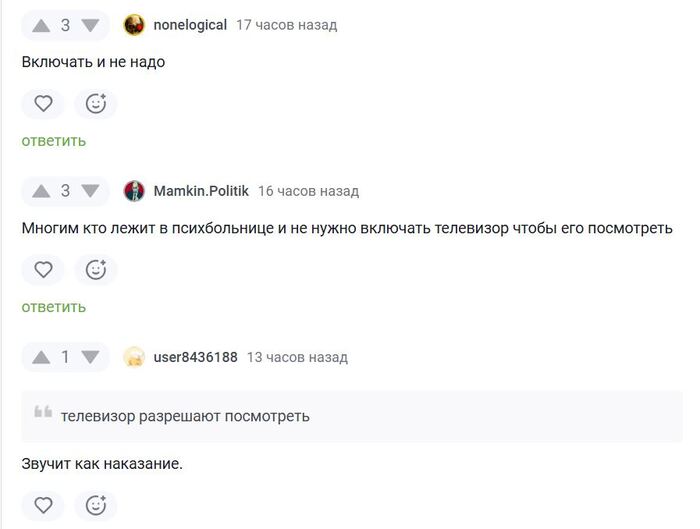Add emoji reaction to Mamkin.Politik's comment
Viewport: 700px width, 529px height.
tap(96, 269)
